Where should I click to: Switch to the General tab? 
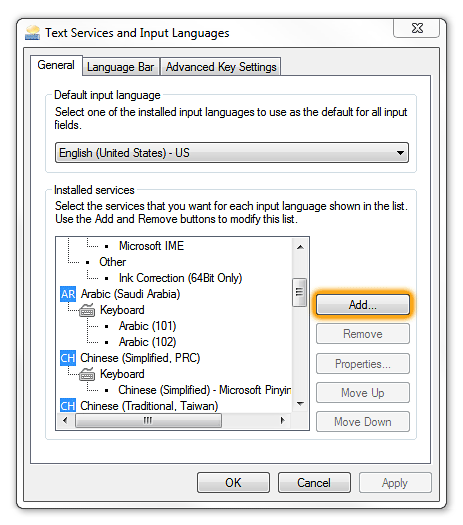pyautogui.click(x=56, y=65)
